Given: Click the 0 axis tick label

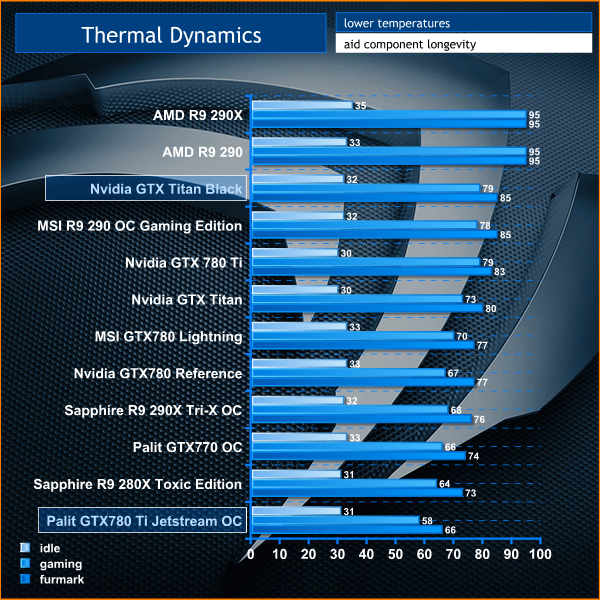Looking at the screenshot, I should (251, 554).
